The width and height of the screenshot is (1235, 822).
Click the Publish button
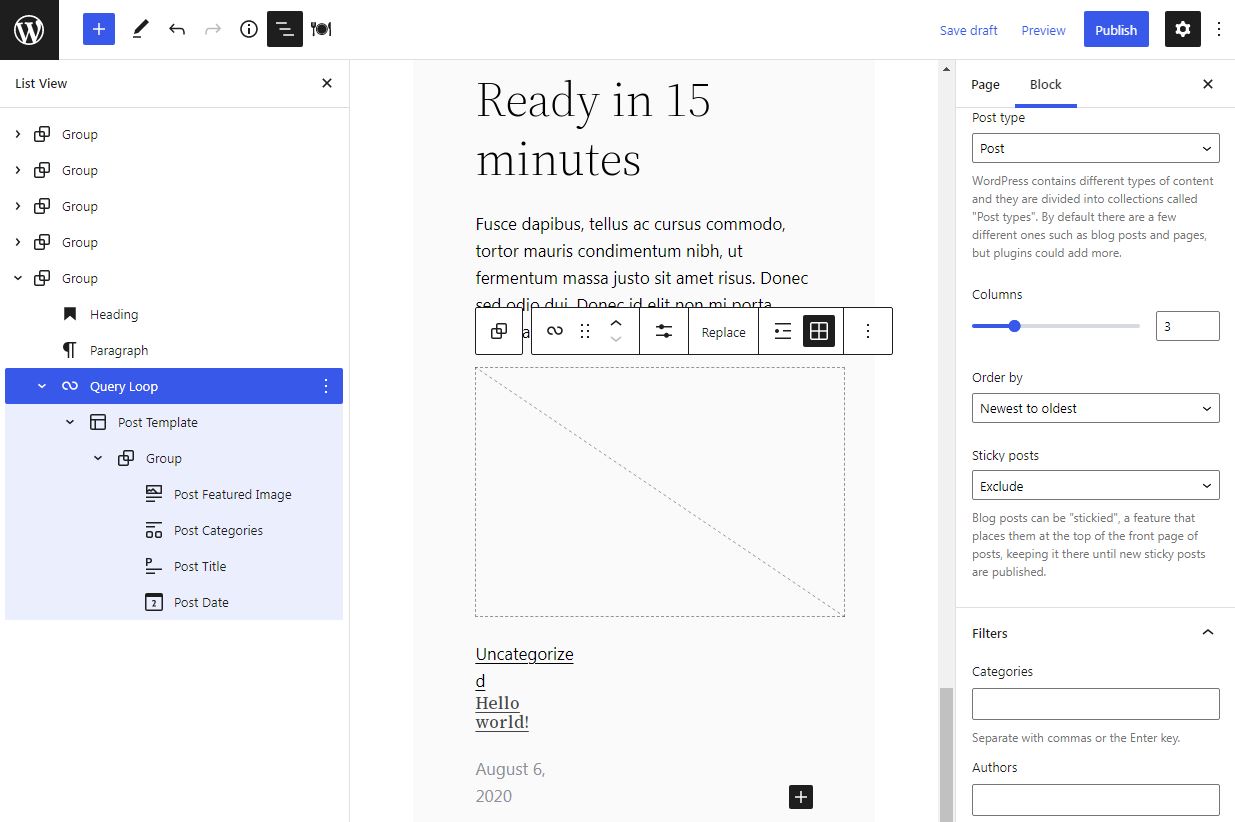(x=1115, y=30)
